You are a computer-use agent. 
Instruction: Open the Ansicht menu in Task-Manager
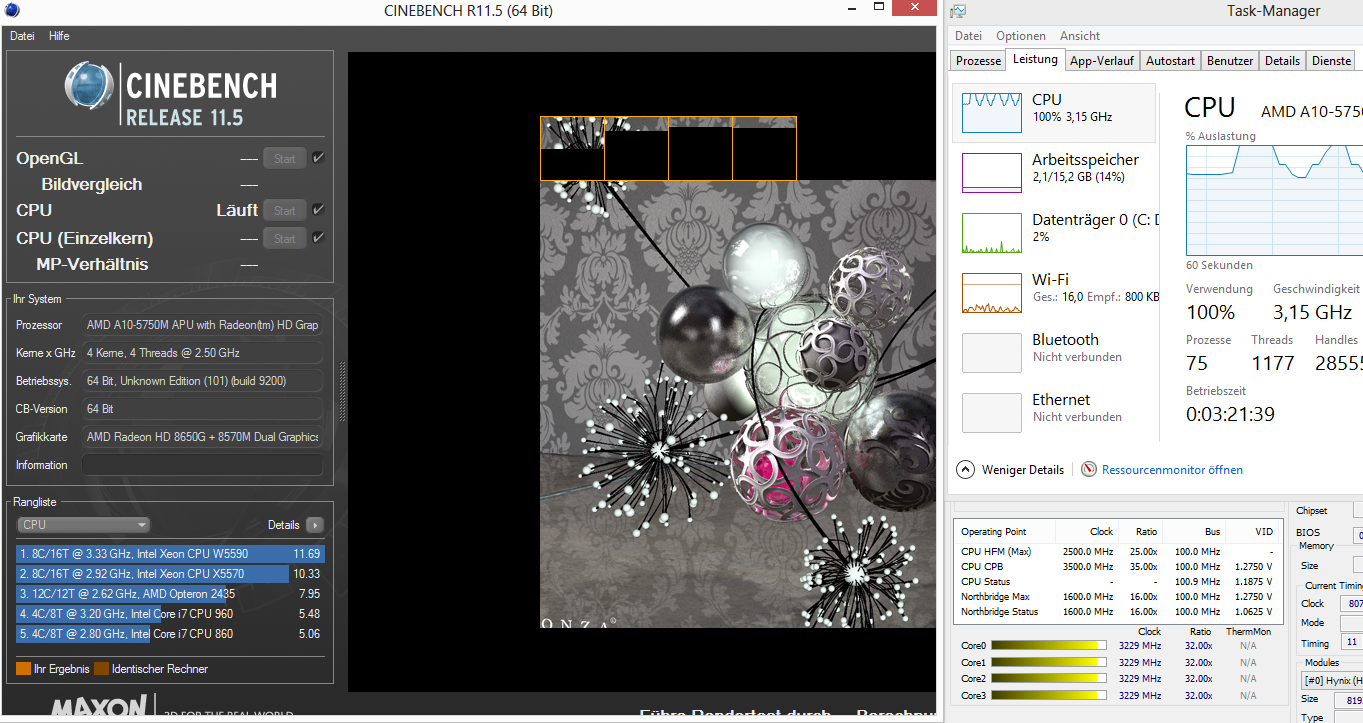click(1080, 36)
